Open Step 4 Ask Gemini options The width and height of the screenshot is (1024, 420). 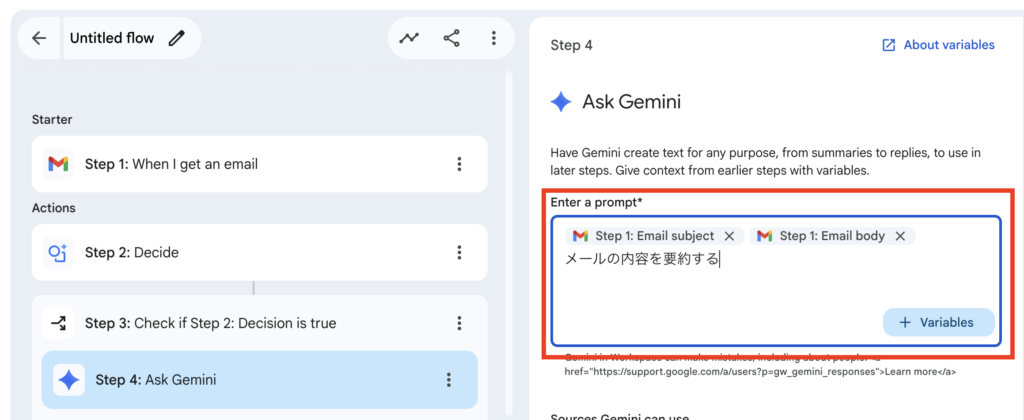coord(449,379)
